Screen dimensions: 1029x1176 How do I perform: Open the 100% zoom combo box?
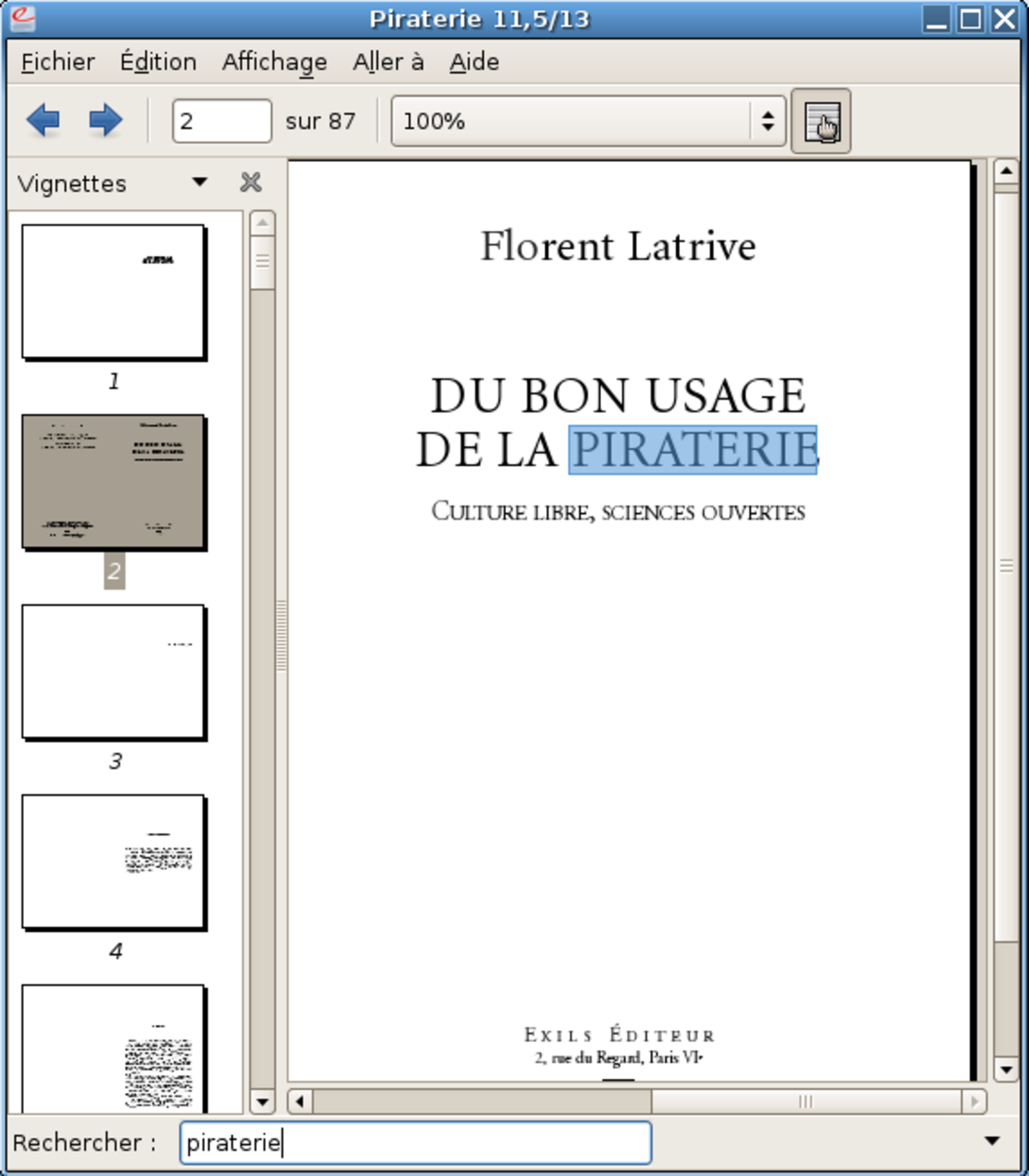point(588,121)
